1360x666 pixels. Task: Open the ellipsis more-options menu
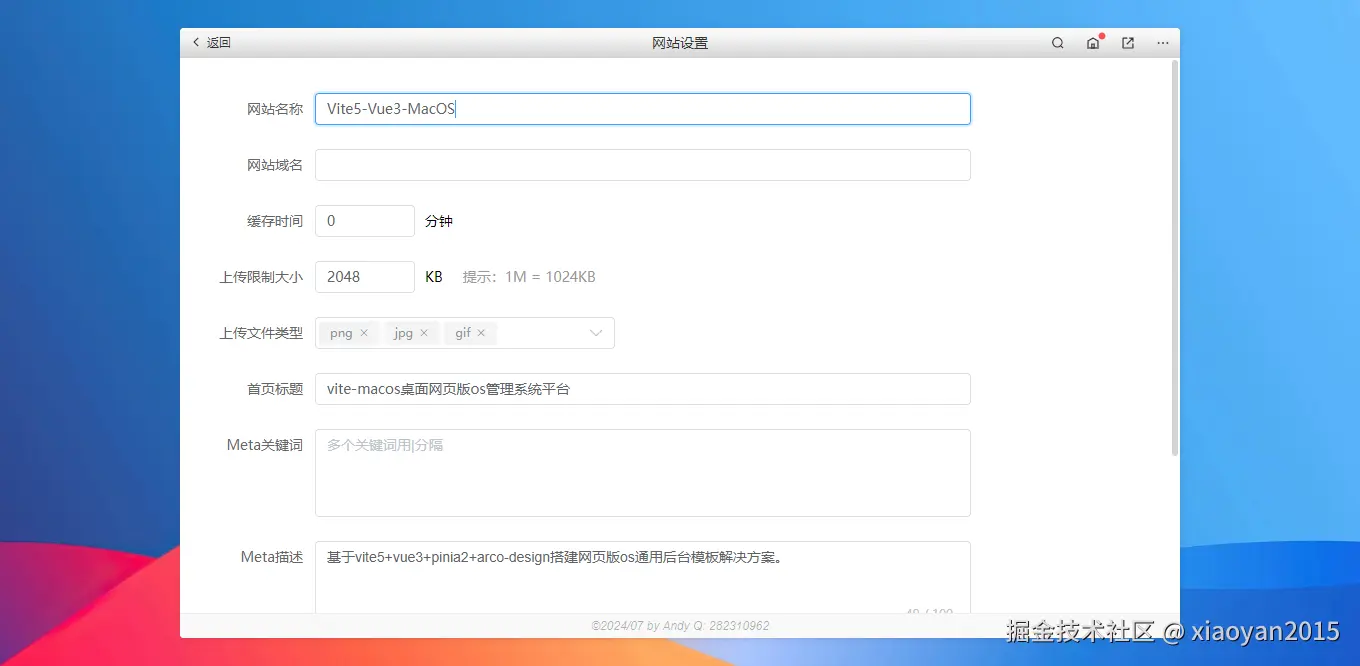click(1162, 43)
